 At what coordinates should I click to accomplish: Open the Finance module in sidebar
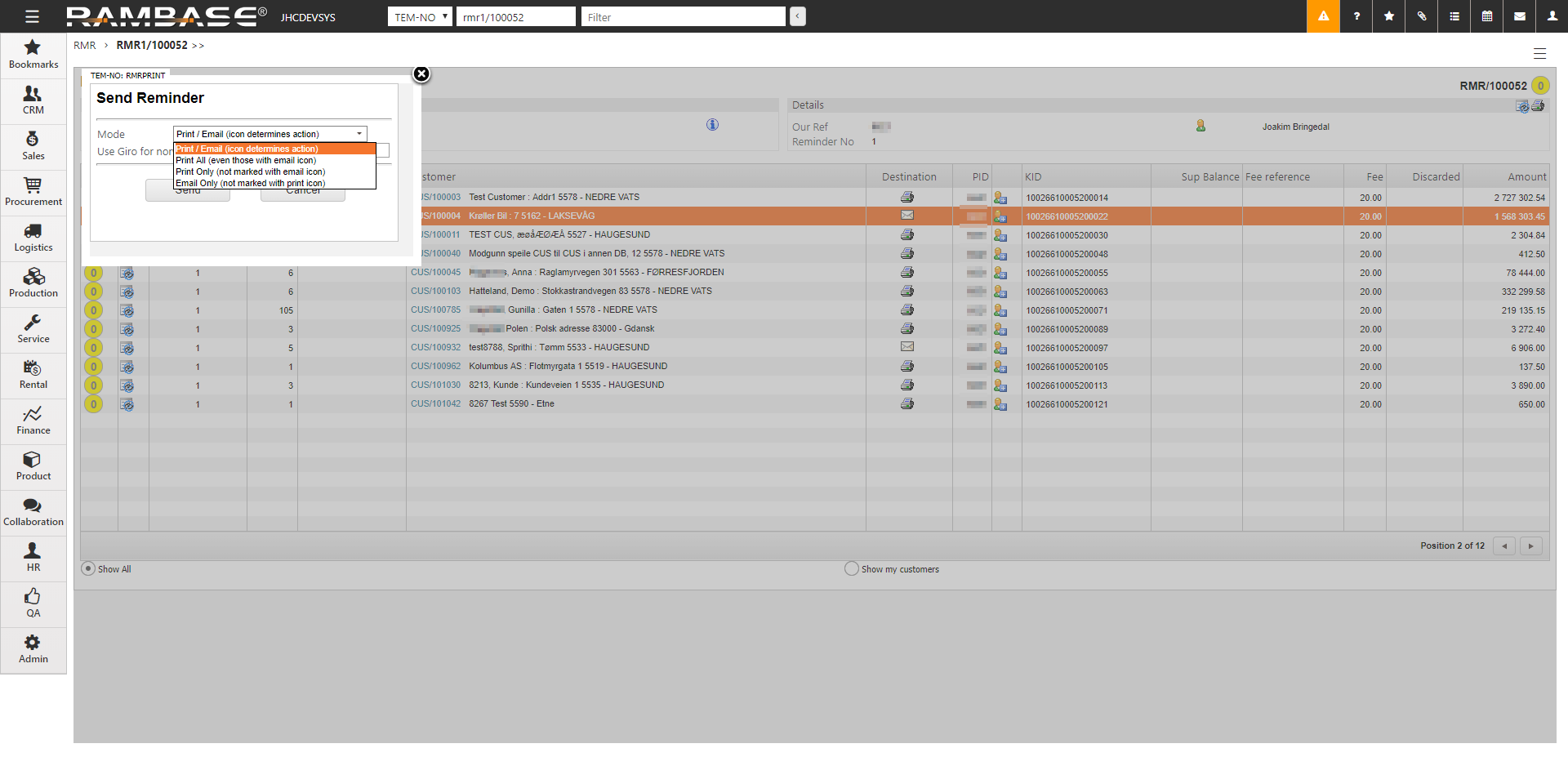click(x=33, y=421)
